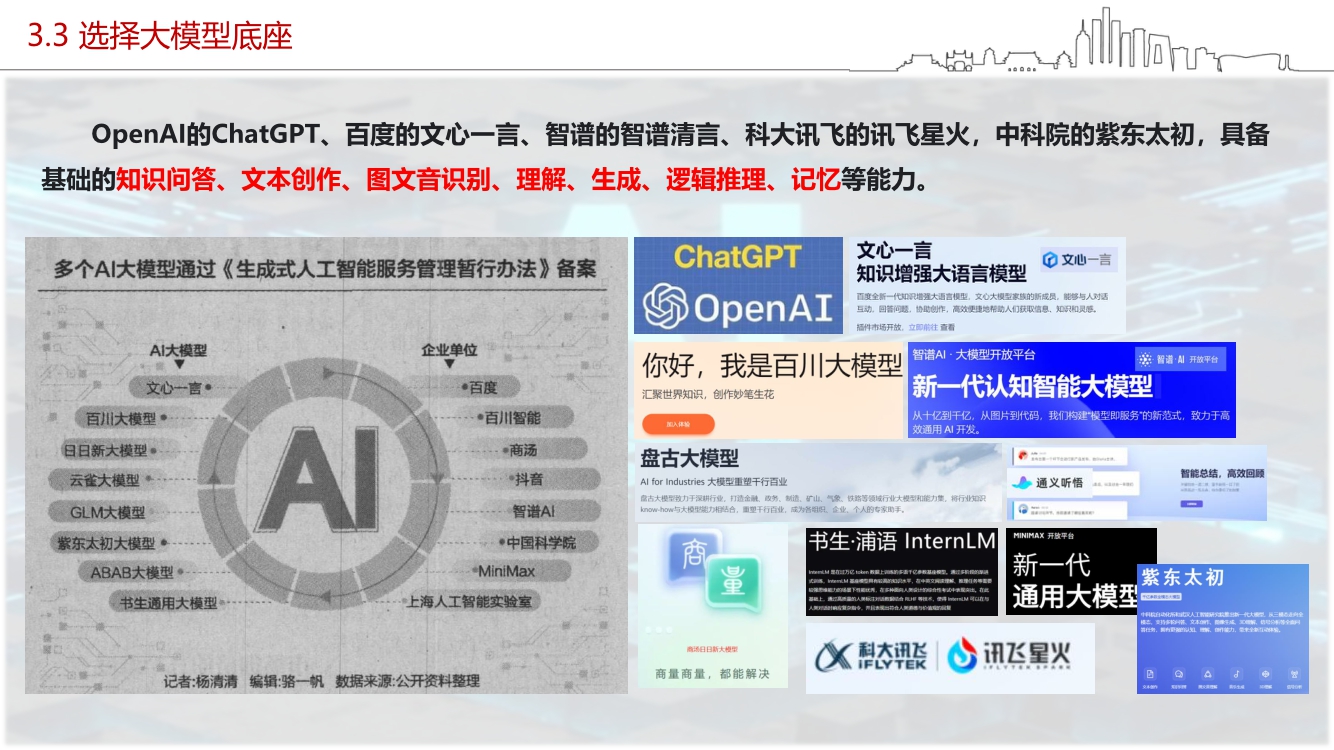The height and width of the screenshot is (750, 1334).
Task: Click the white 紫东太初 card title
Action: coord(1183,577)
